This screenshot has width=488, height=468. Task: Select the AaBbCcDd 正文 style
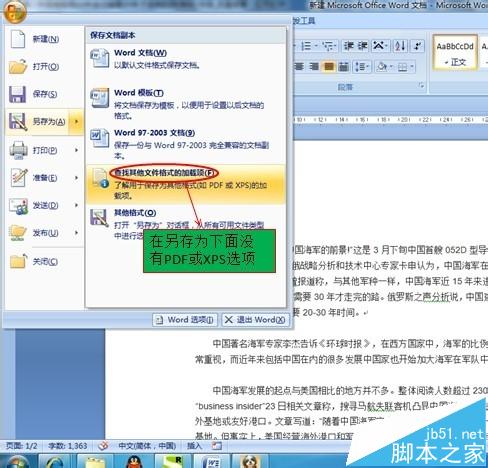(x=455, y=52)
